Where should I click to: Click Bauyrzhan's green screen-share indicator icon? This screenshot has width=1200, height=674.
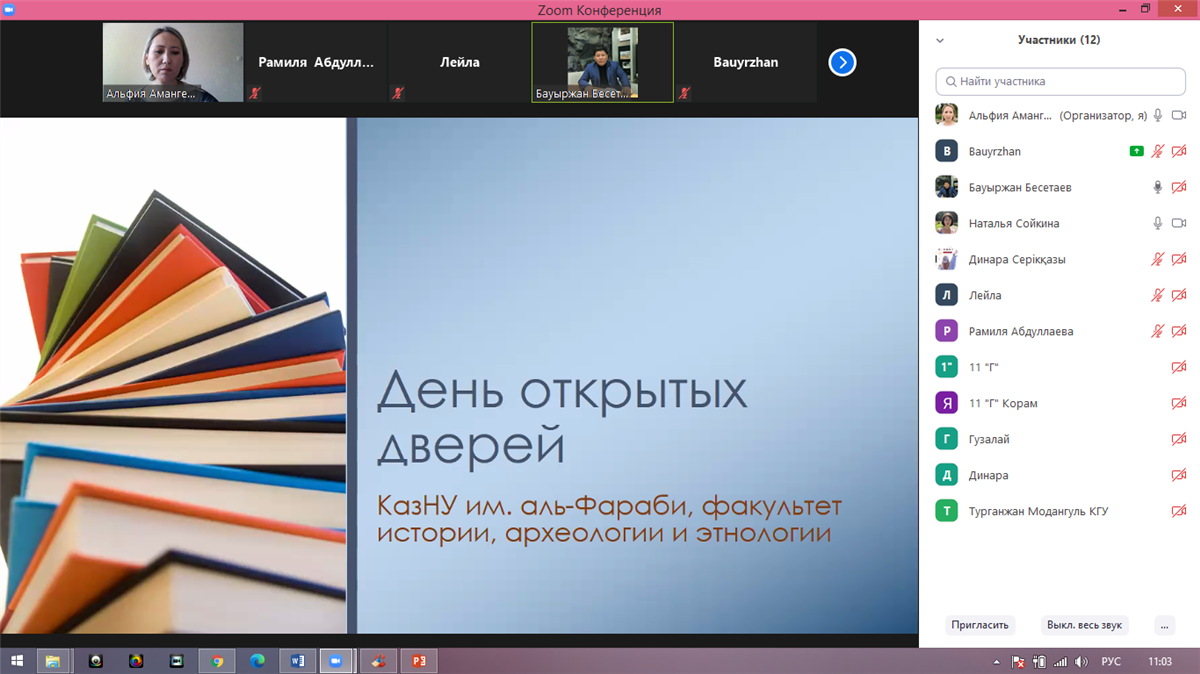pos(1136,152)
